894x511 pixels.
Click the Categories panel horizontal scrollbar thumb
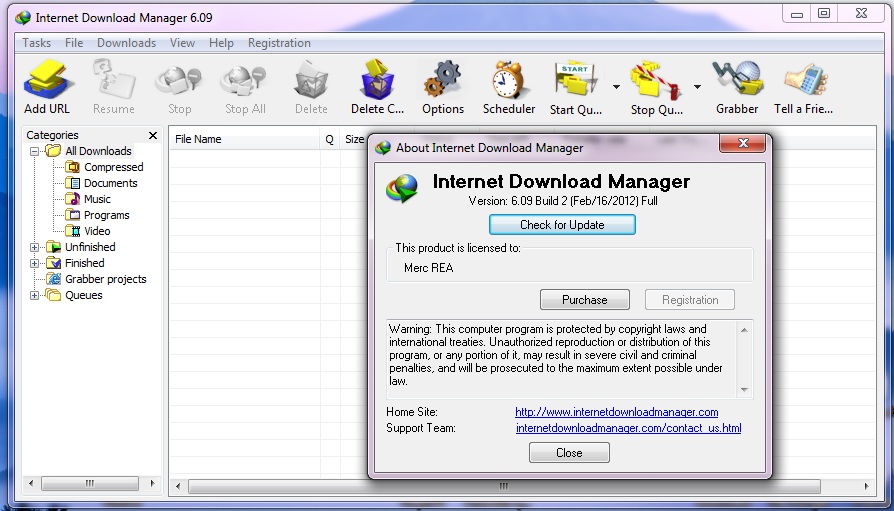pyautogui.click(x=90, y=484)
